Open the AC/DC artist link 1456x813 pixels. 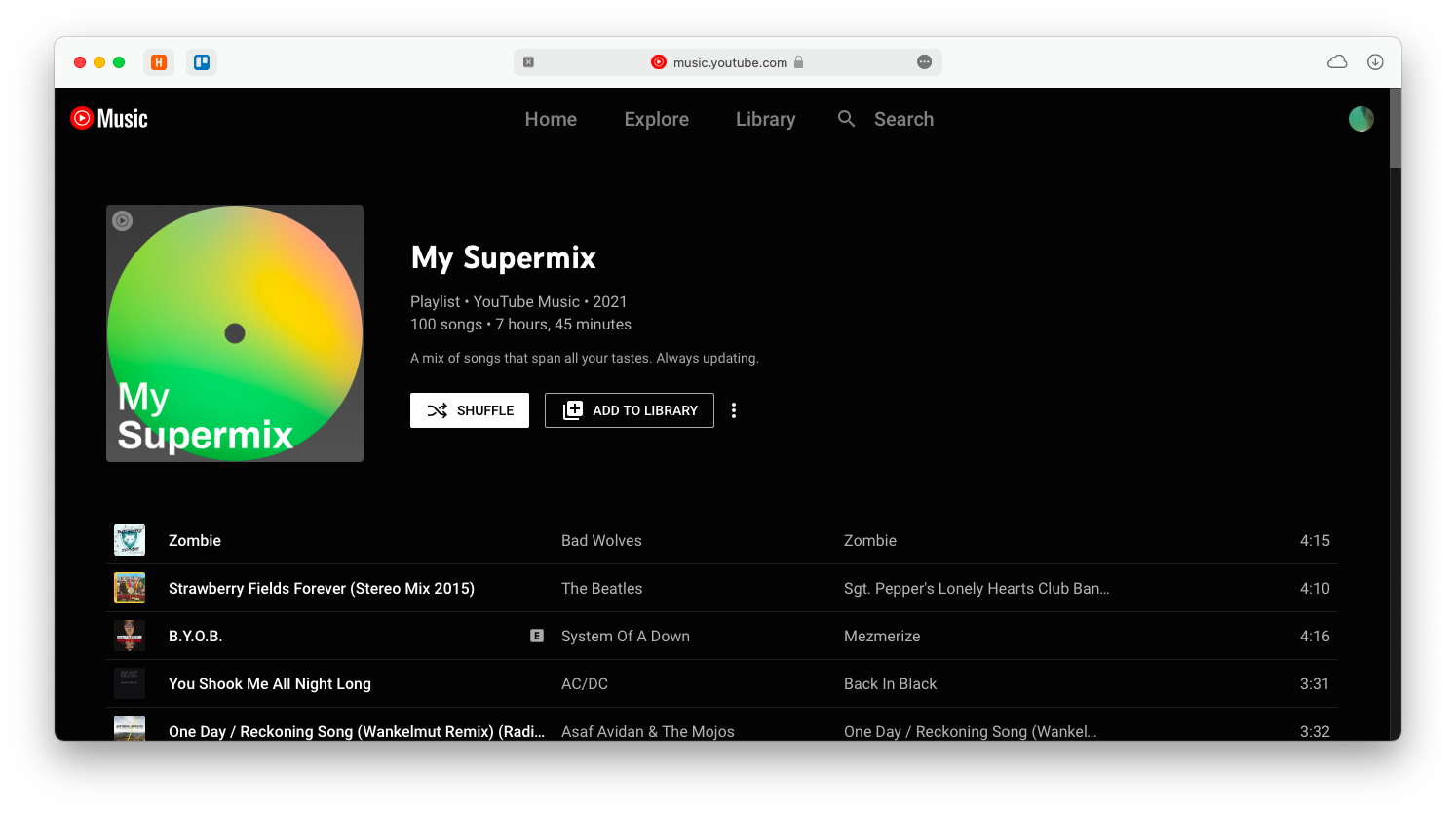coord(585,683)
